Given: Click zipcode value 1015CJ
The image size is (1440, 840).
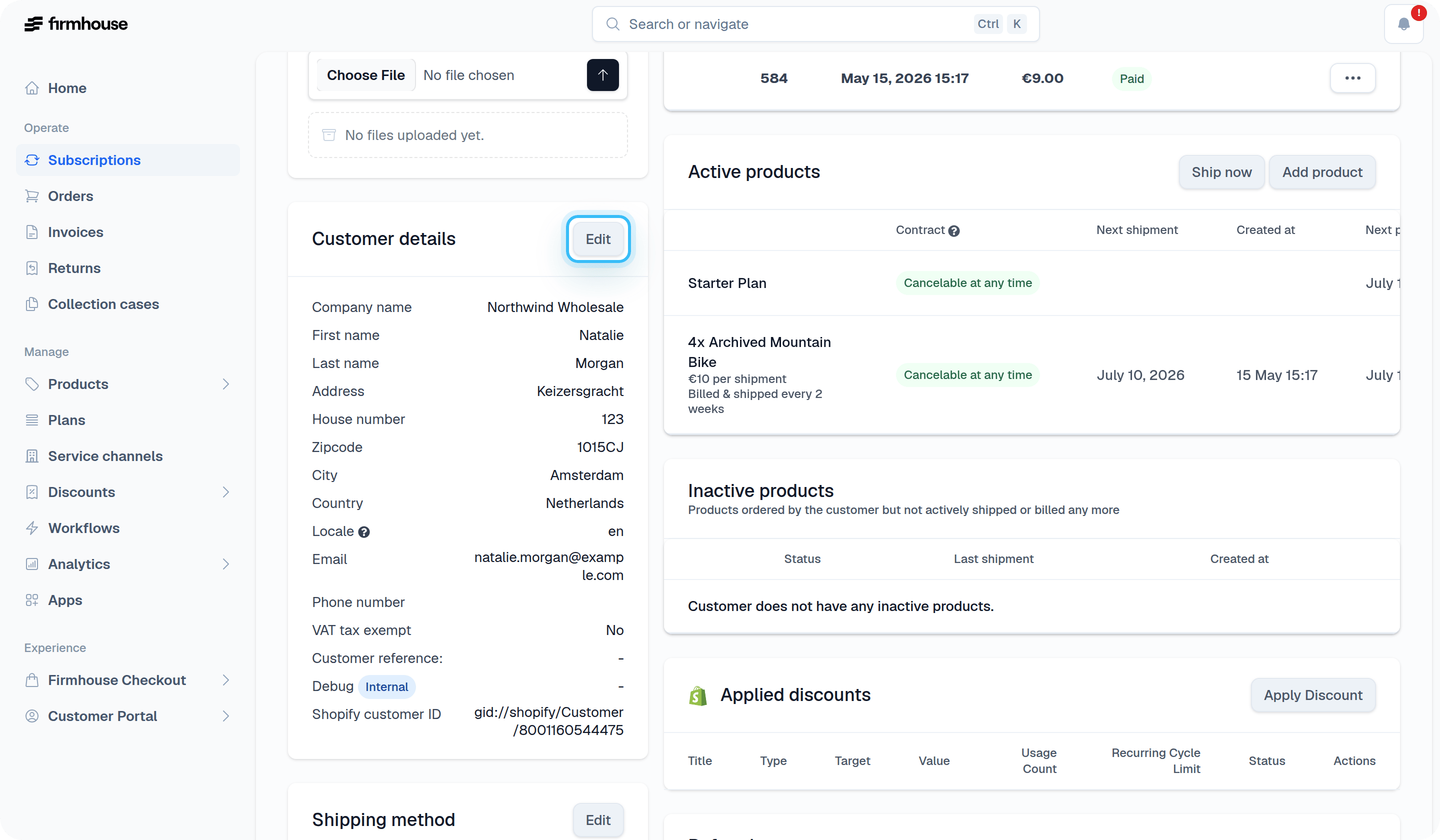Looking at the screenshot, I should [x=600, y=447].
